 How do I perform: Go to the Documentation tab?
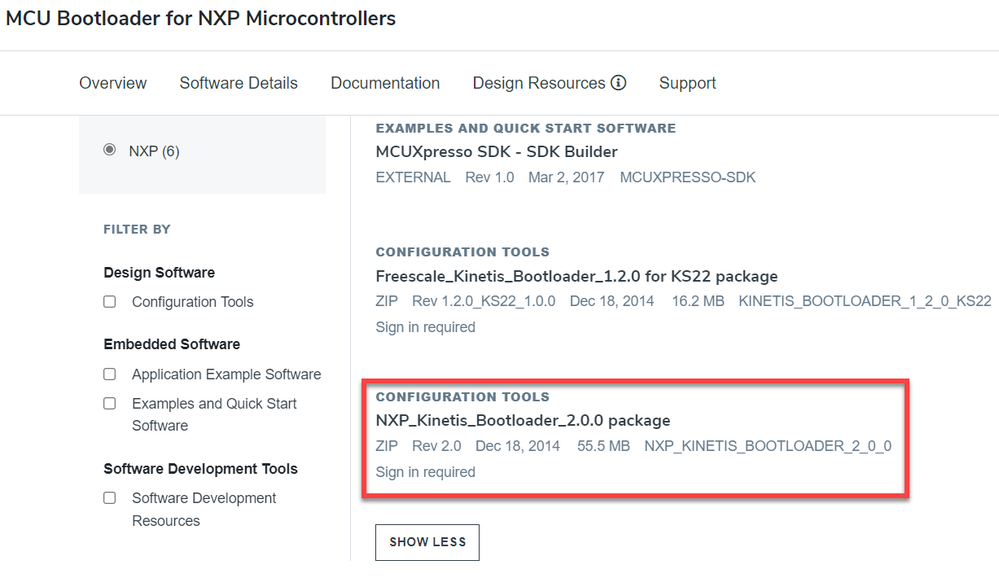point(385,83)
